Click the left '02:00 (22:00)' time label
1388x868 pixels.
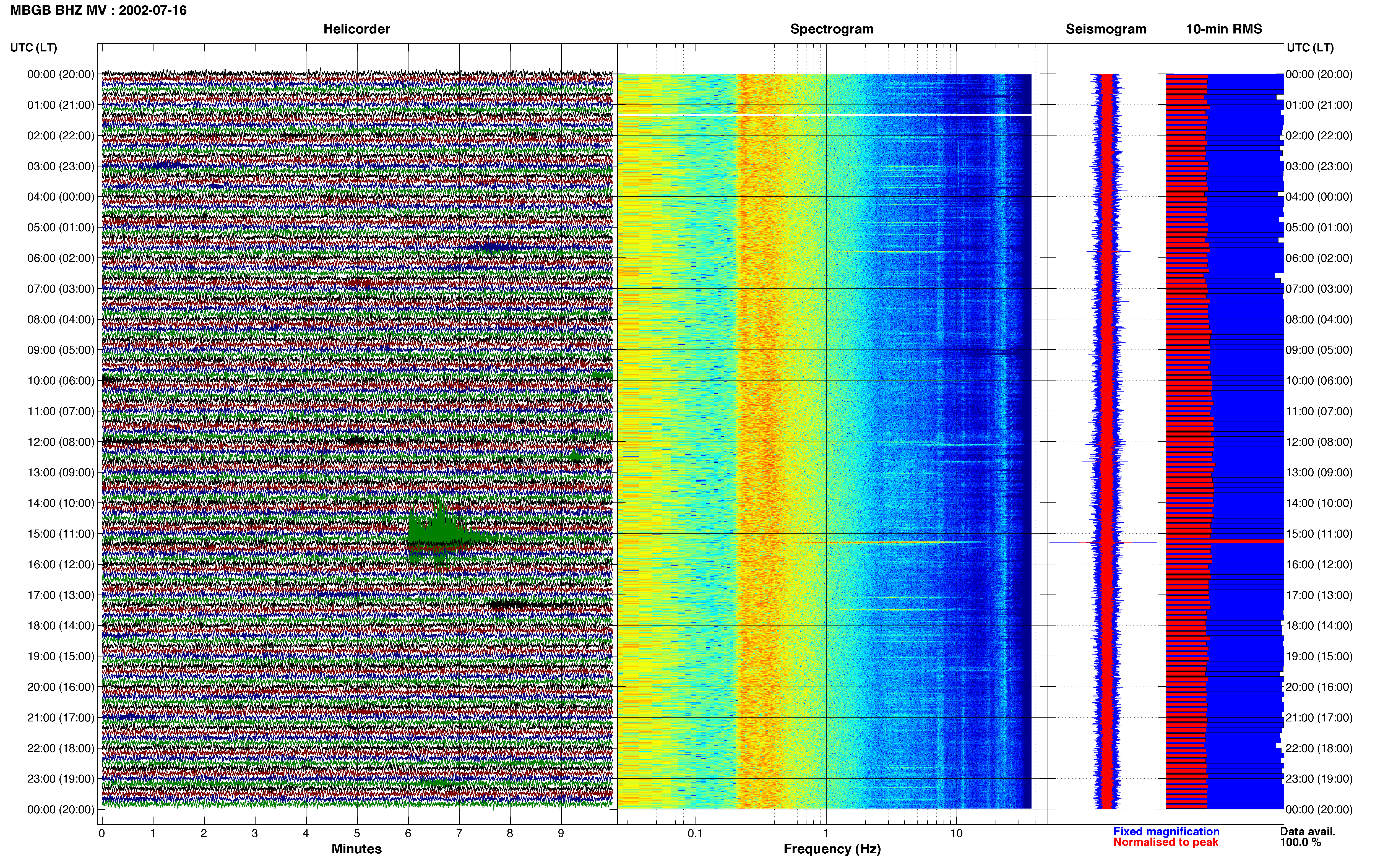pyautogui.click(x=61, y=135)
